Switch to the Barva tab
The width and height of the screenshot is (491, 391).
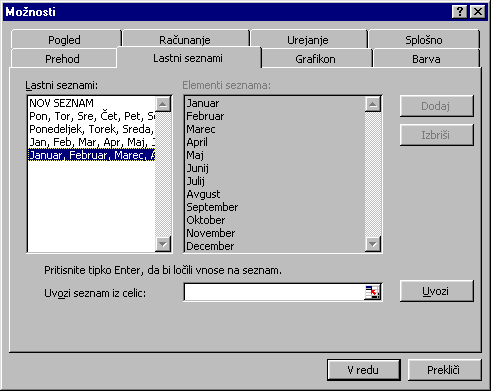426,59
